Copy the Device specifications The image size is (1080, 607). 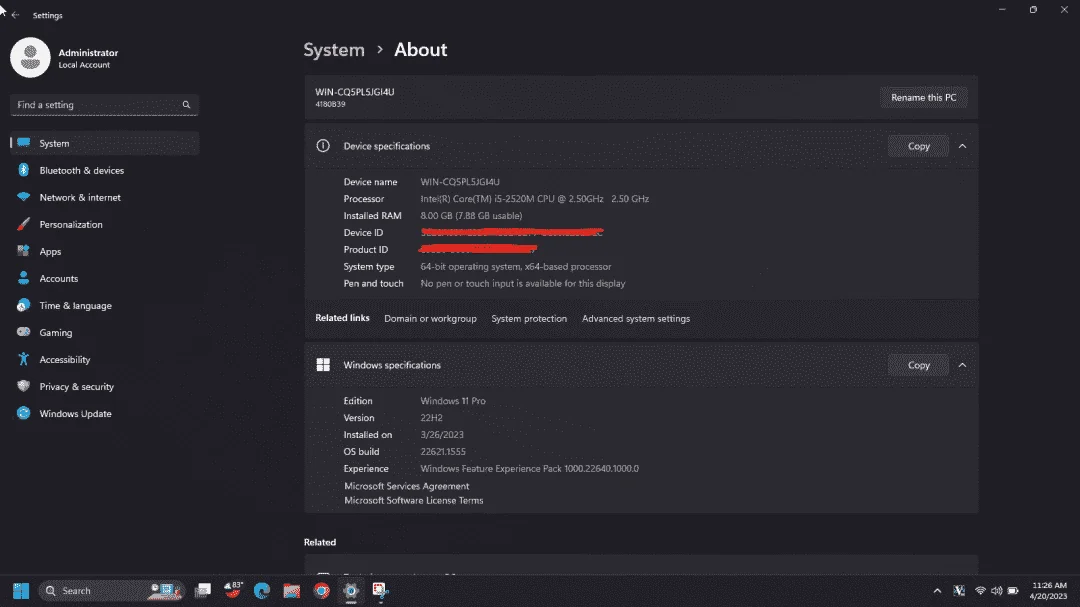point(918,146)
